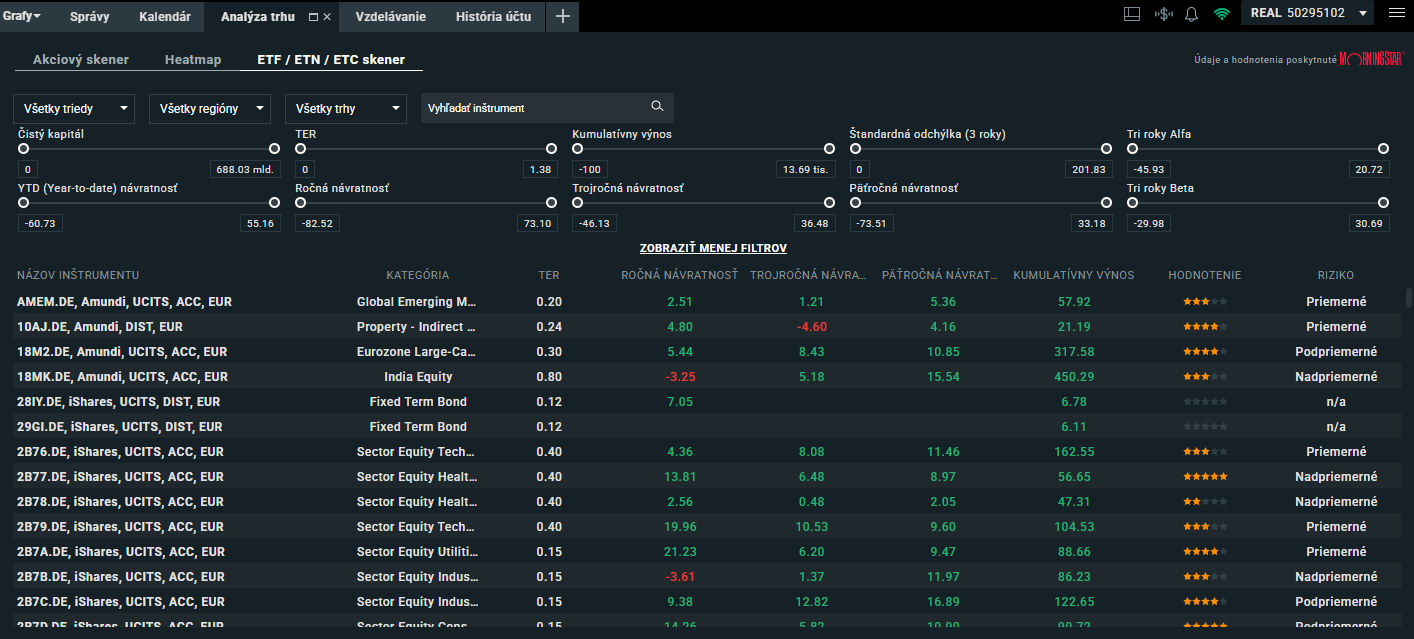
Task: Open the hamburger main menu
Action: coord(1396,13)
